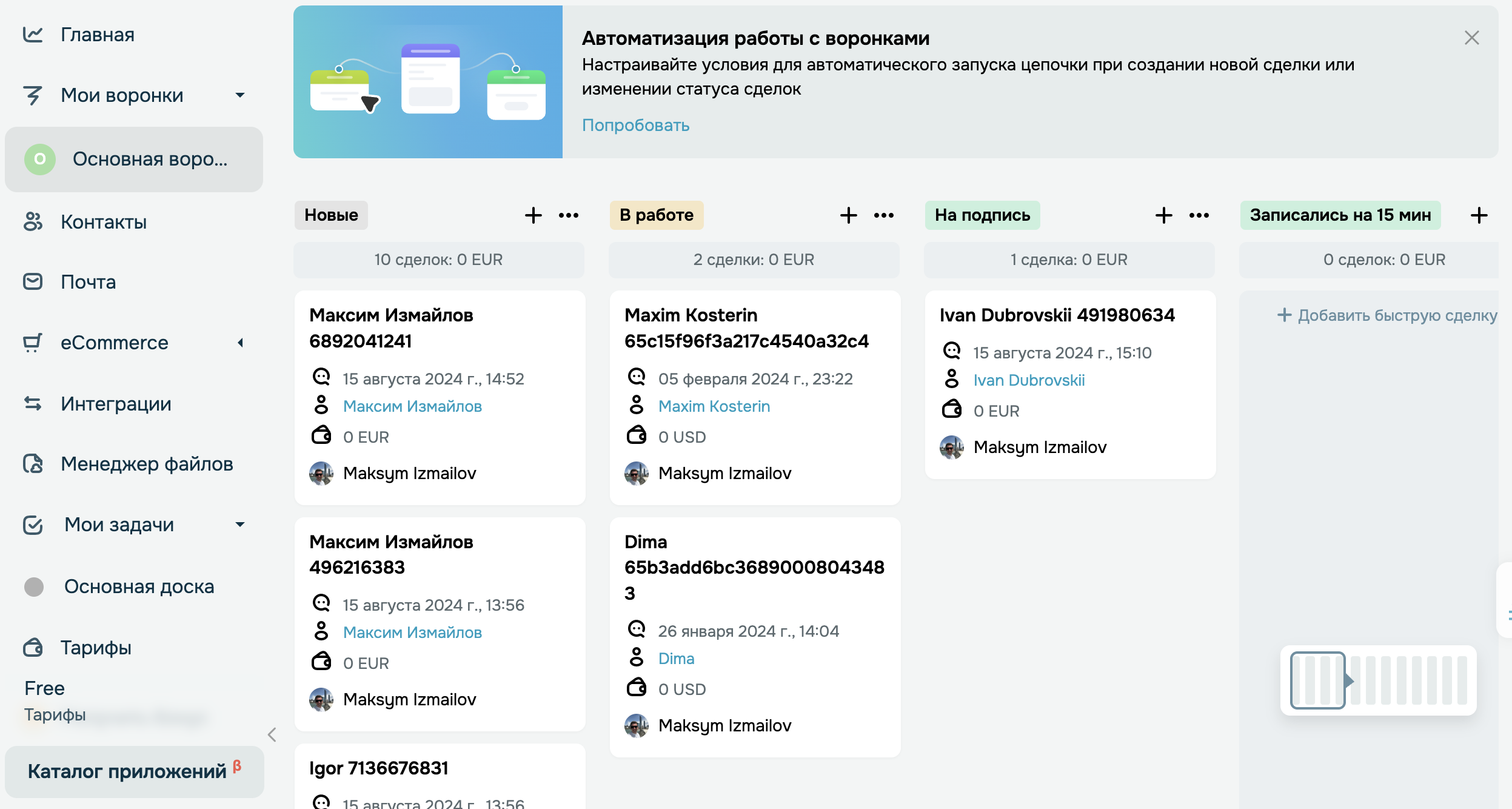This screenshot has width=1512, height=809.
Task: Click plus icon in На подпись column
Action: coord(1163,215)
